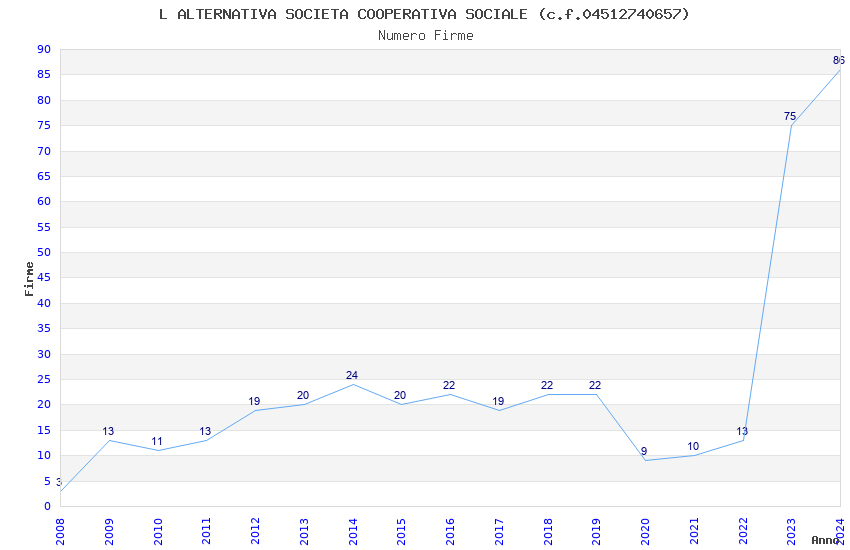Click the 2016 data label 22
Viewport: 850px width, 550px height.
click(449, 385)
